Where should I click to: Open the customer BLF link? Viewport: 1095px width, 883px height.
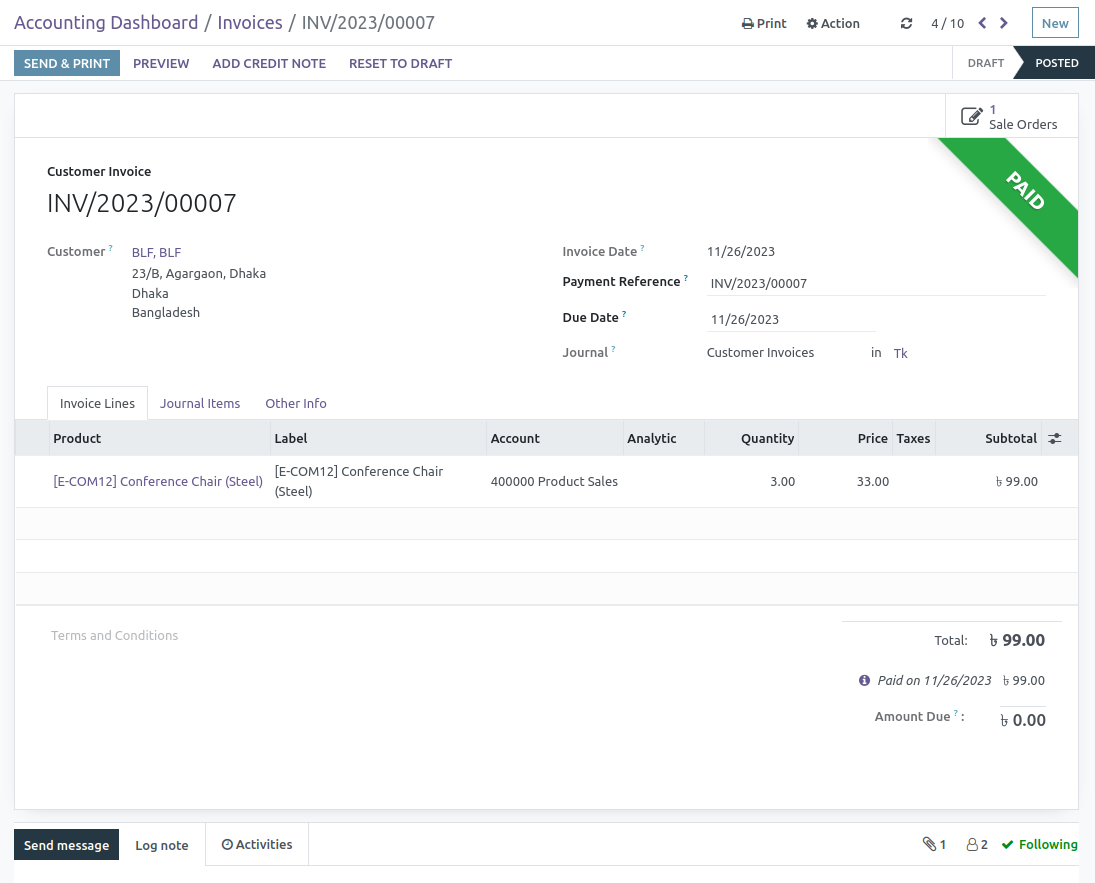(x=156, y=252)
